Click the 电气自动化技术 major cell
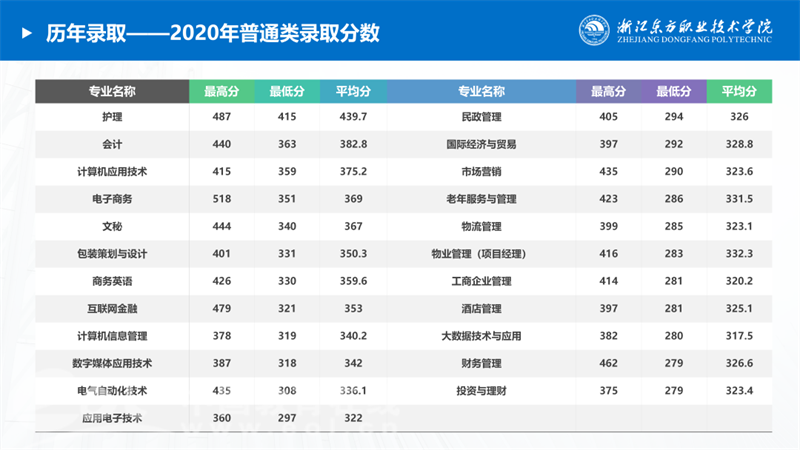 pyautogui.click(x=112, y=391)
